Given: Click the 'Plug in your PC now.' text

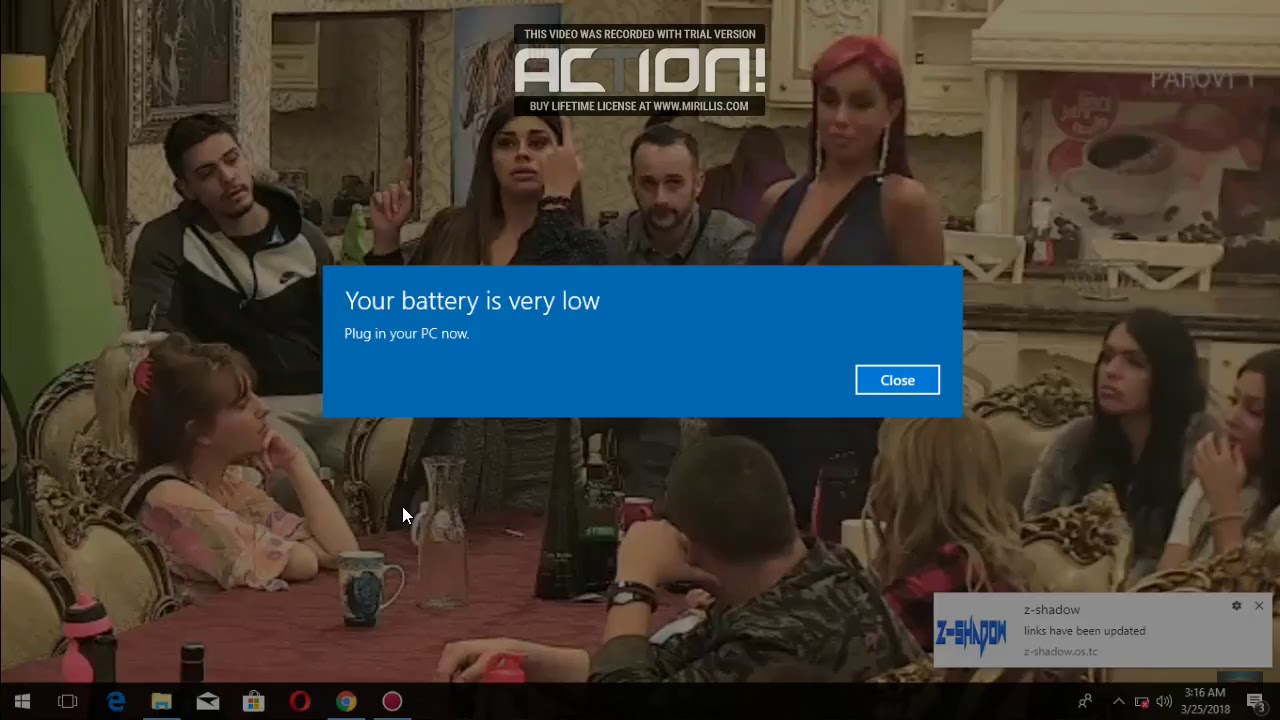Looking at the screenshot, I should [x=406, y=334].
